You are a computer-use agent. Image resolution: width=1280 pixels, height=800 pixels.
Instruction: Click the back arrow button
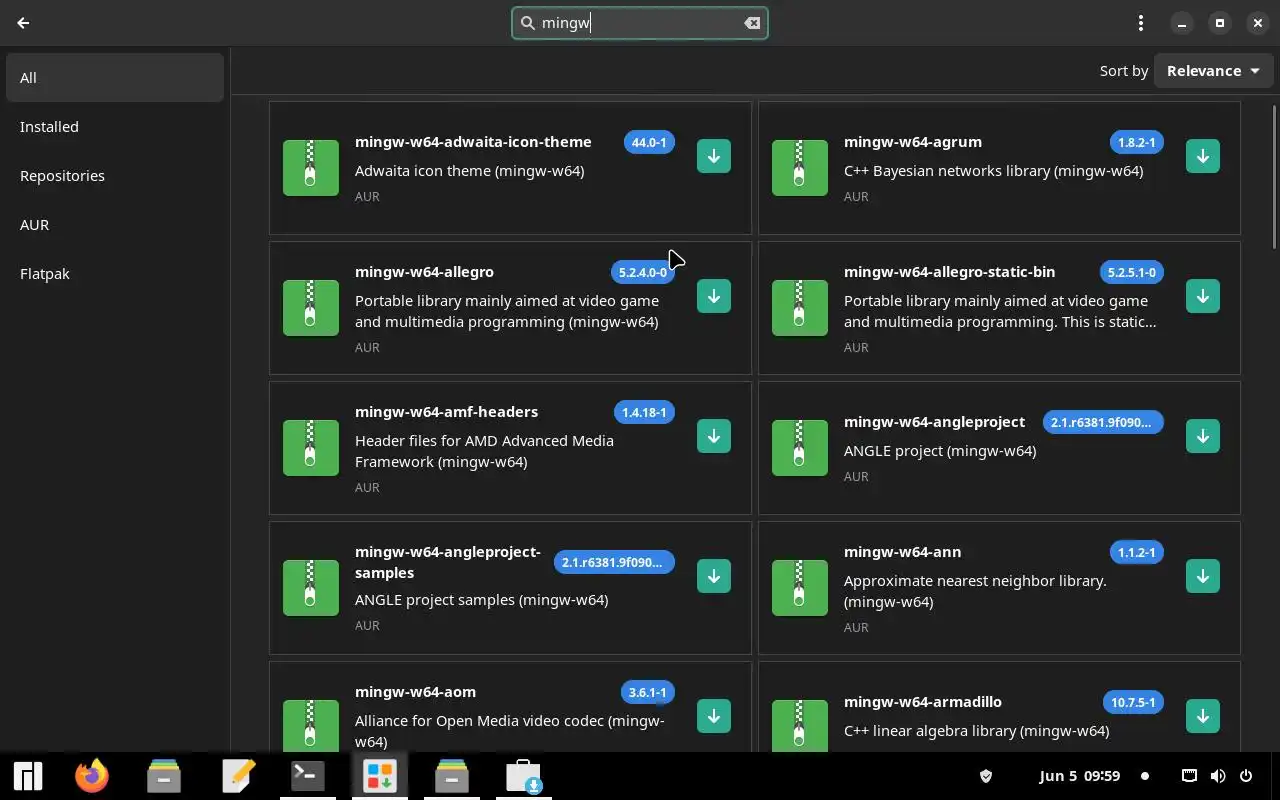23,23
